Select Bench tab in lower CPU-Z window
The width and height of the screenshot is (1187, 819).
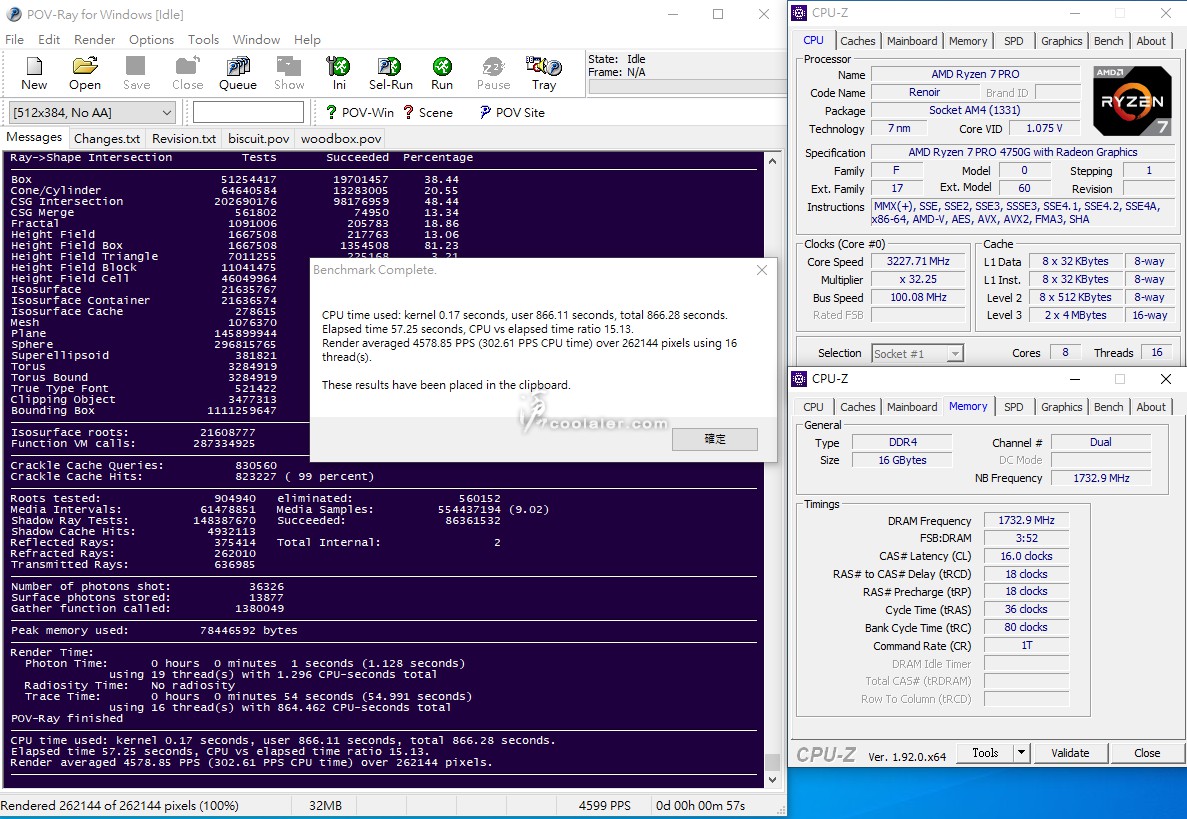point(1108,406)
